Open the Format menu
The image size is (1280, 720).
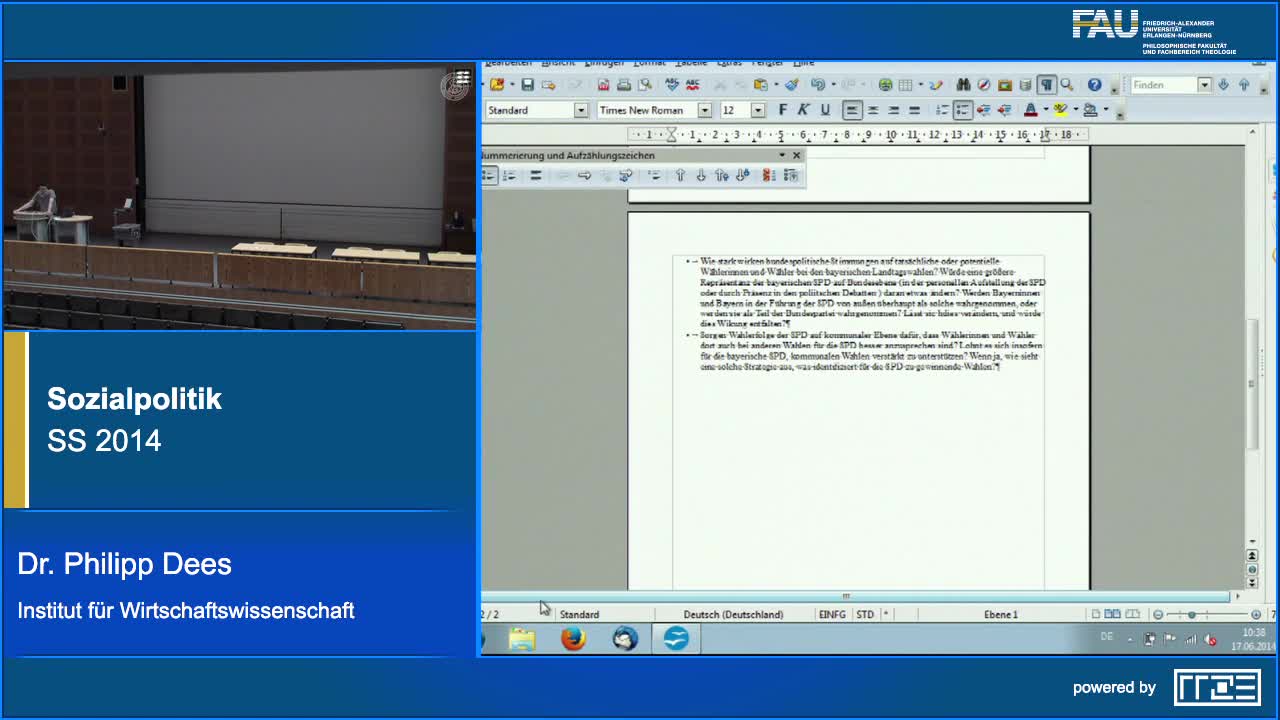(x=649, y=62)
